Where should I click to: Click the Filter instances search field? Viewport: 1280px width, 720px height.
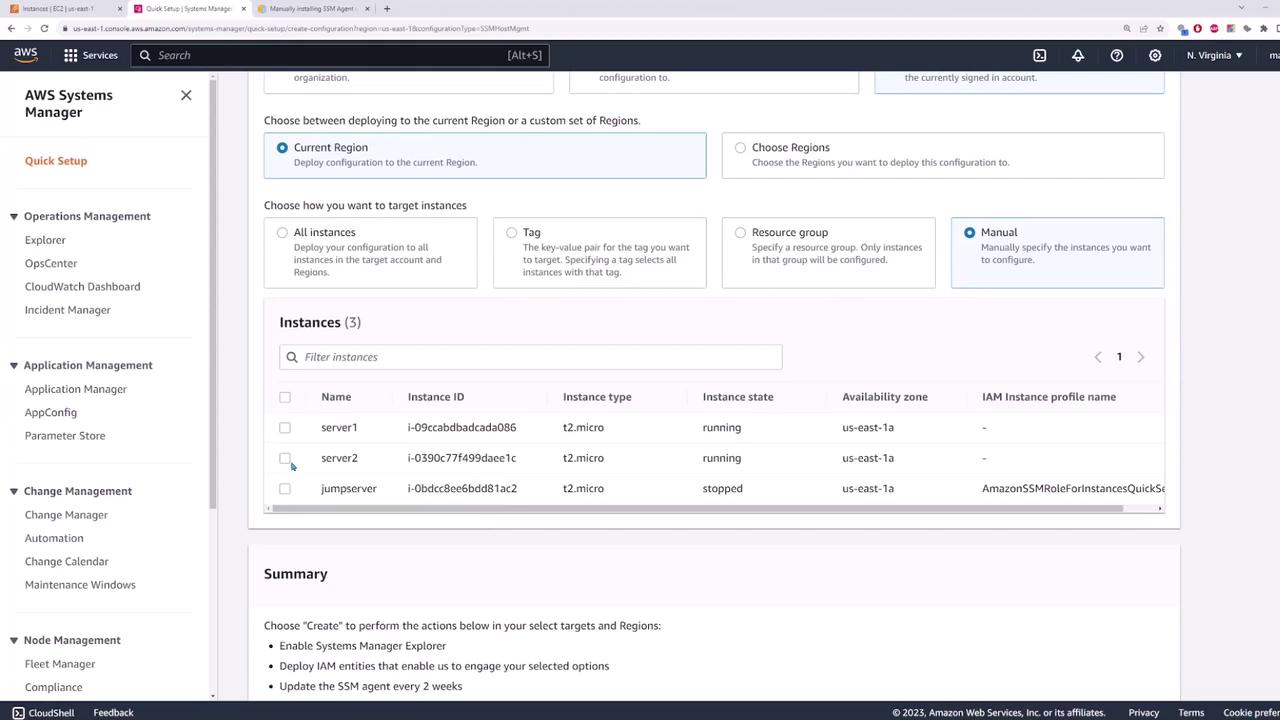(x=531, y=357)
